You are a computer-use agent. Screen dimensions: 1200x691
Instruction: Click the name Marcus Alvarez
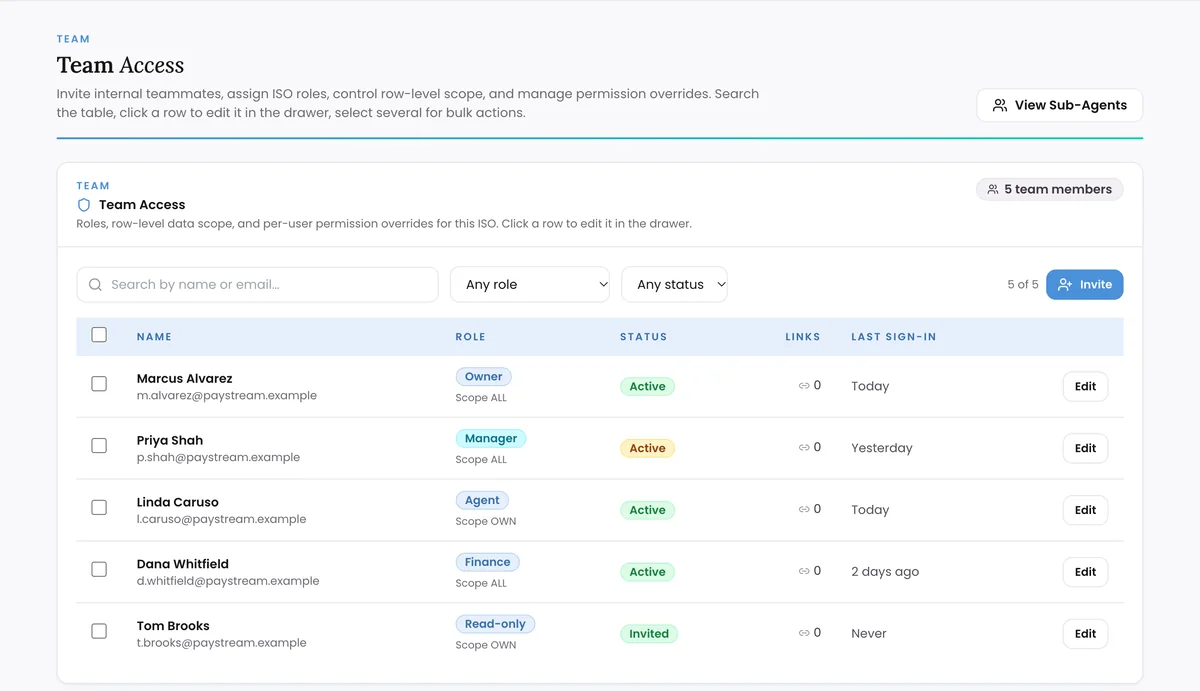[184, 379]
